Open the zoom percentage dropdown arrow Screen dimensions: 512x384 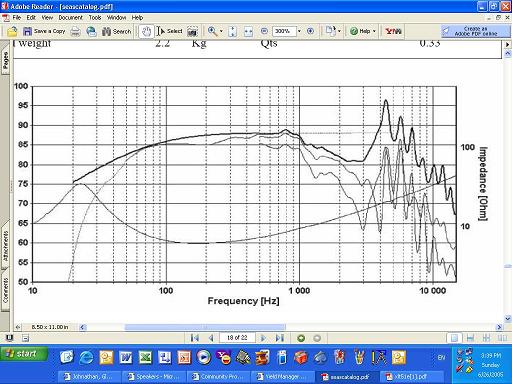[299, 31]
